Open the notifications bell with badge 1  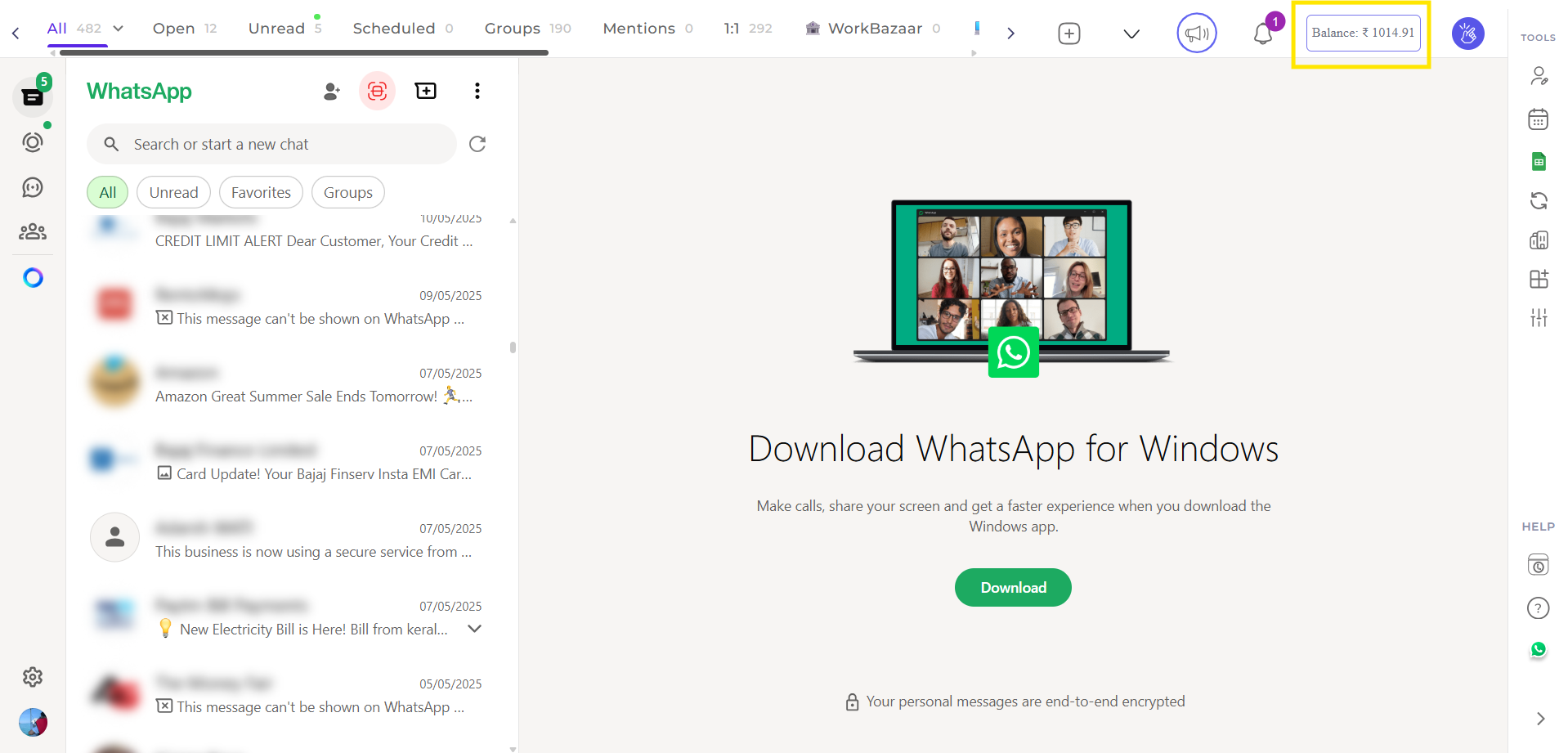point(1264,34)
